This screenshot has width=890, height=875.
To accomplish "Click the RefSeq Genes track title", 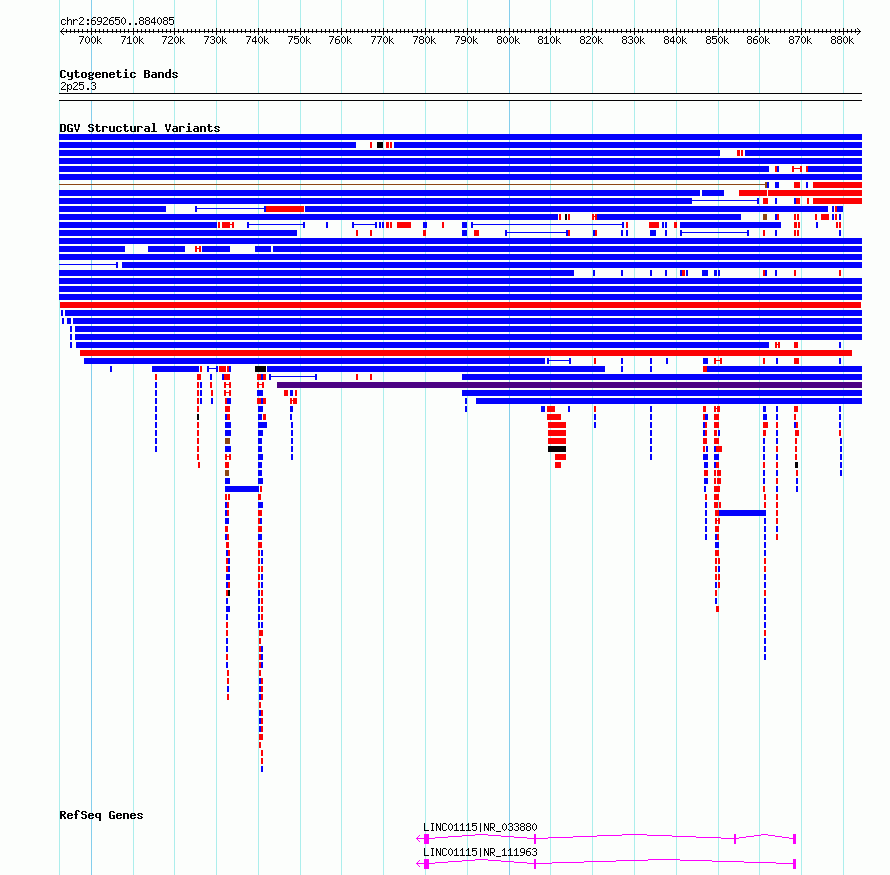I will coord(101,815).
